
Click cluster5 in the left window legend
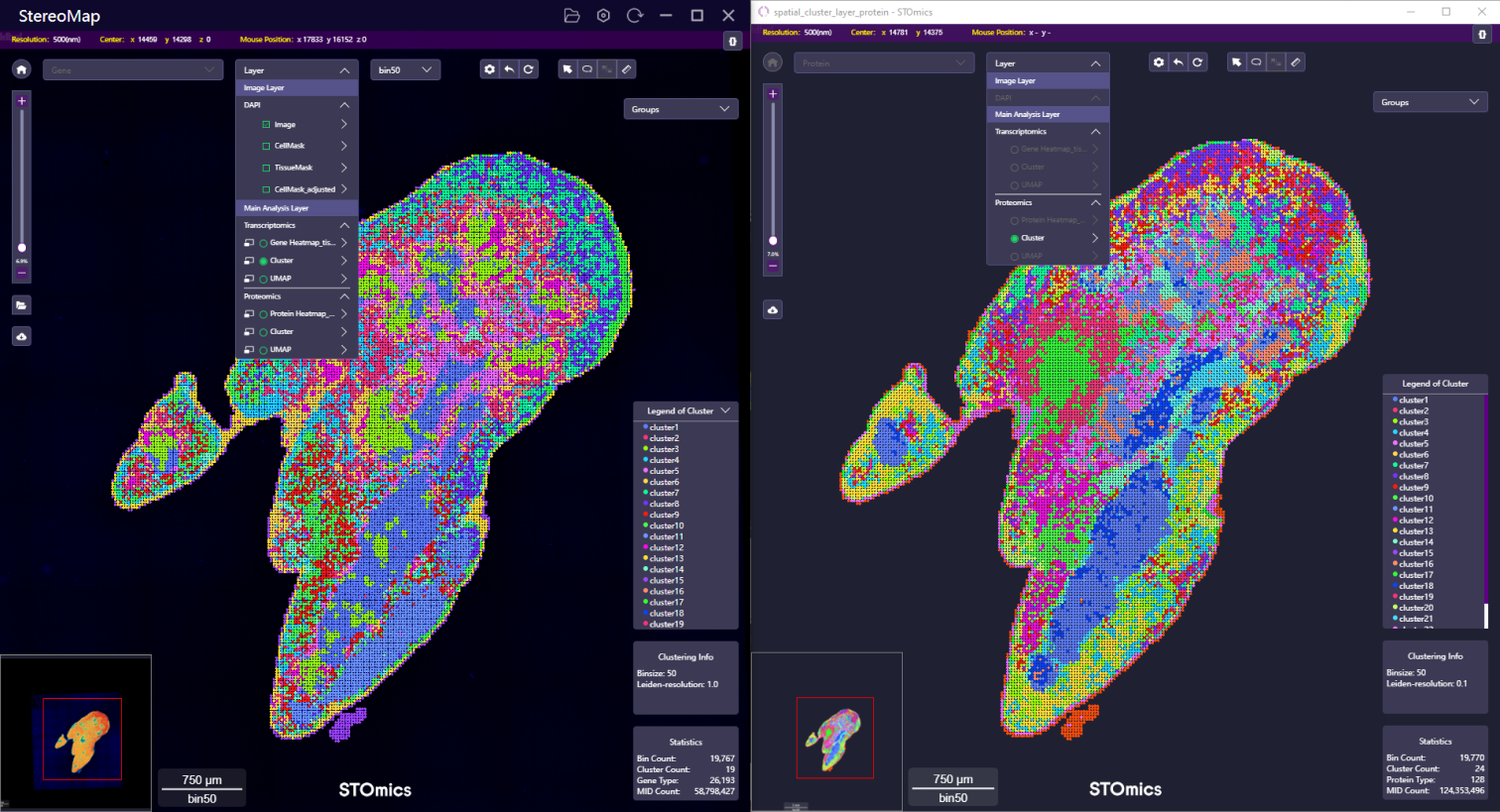point(664,471)
